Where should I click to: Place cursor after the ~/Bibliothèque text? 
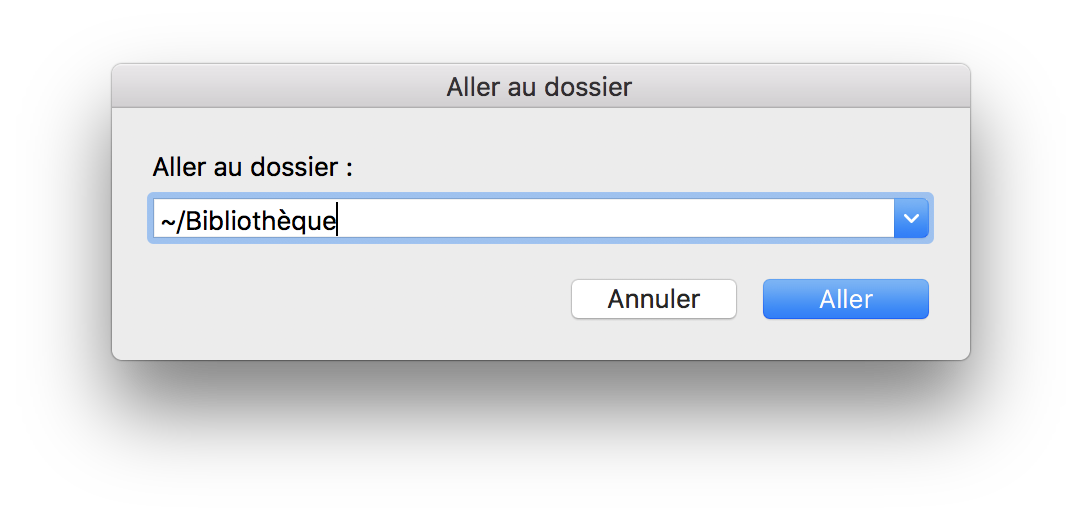click(x=338, y=219)
